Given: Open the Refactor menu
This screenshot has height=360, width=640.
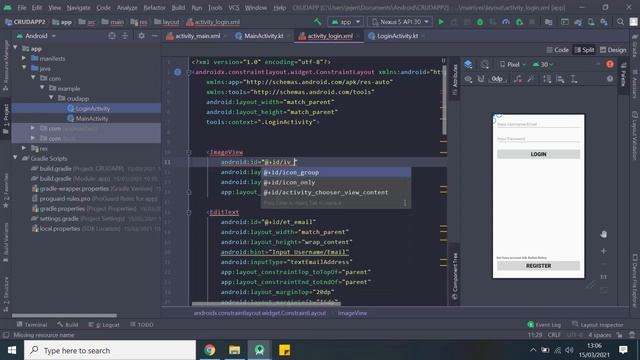Looking at the screenshot, I should tap(154, 8).
